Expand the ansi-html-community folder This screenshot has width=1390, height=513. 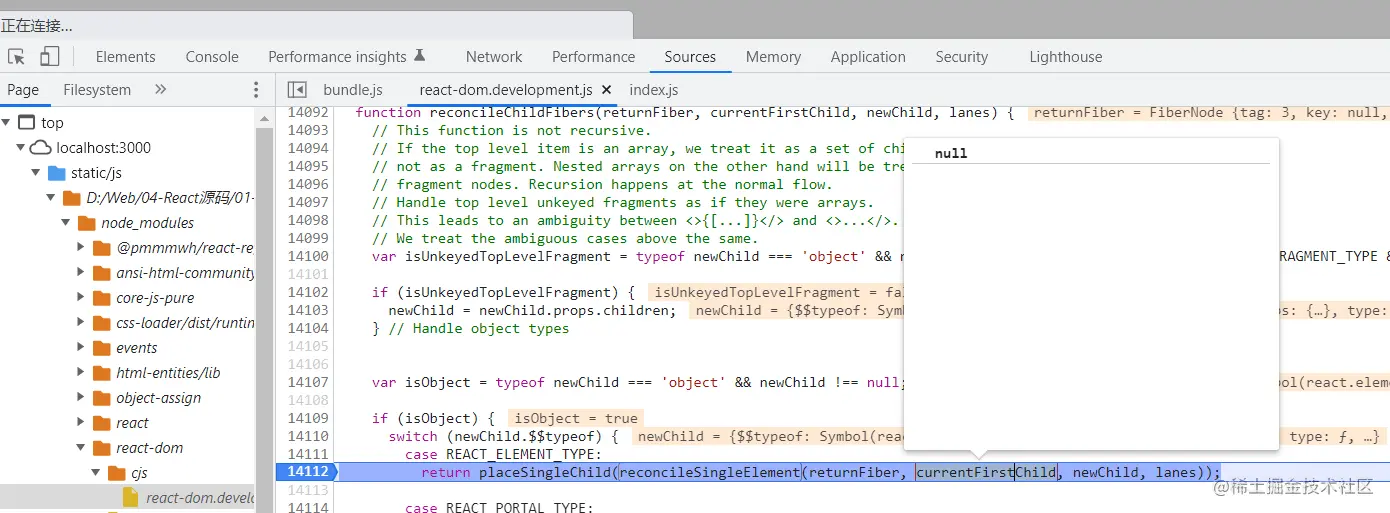(83, 273)
